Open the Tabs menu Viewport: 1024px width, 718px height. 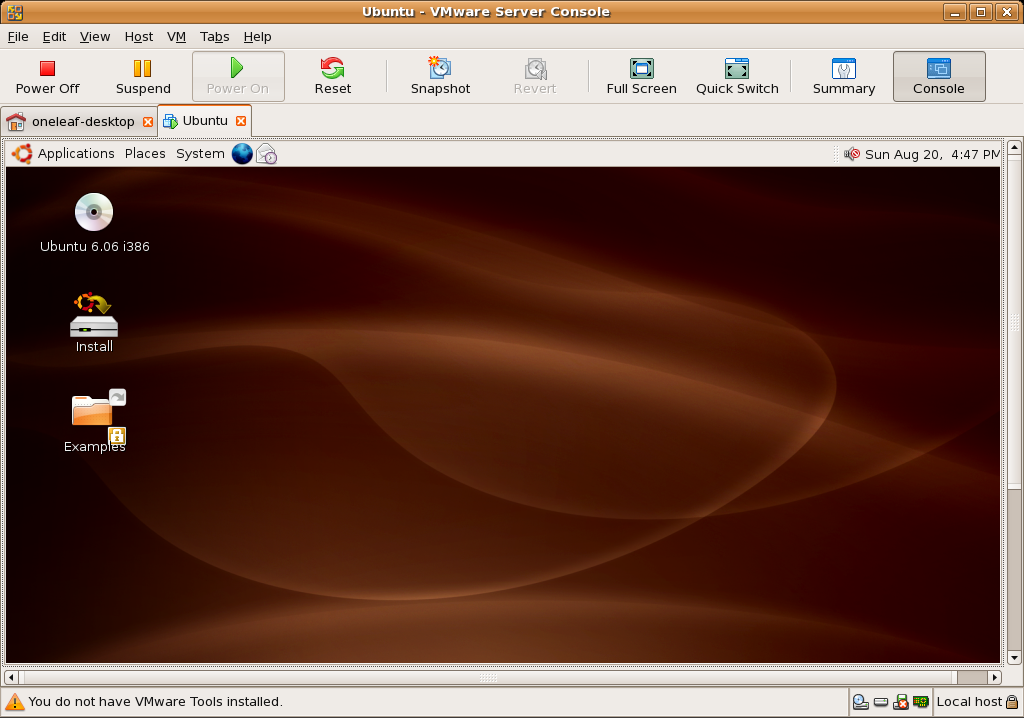[x=214, y=37]
